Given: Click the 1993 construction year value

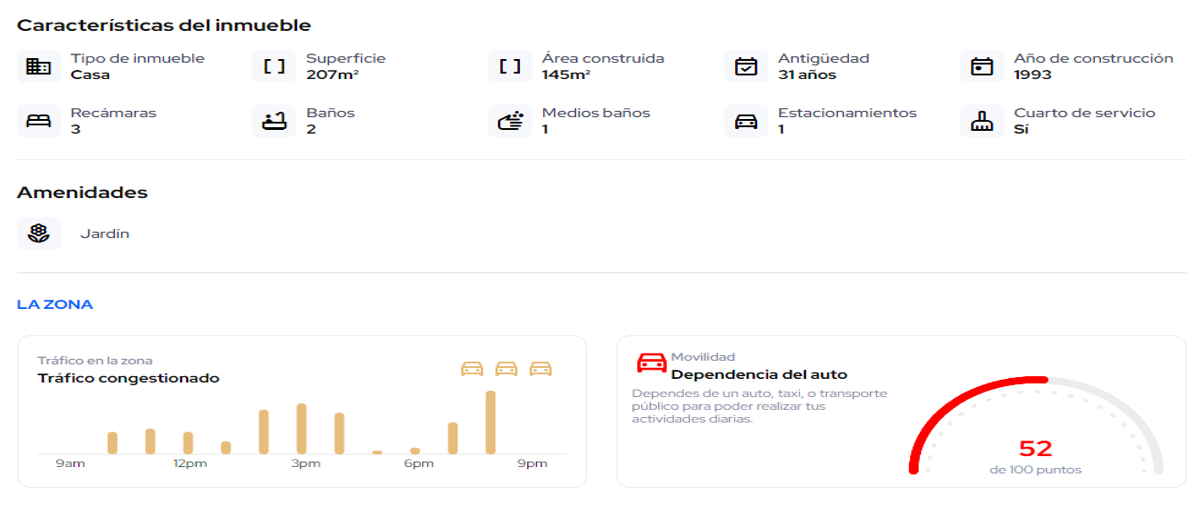Looking at the screenshot, I should pos(1033,75).
